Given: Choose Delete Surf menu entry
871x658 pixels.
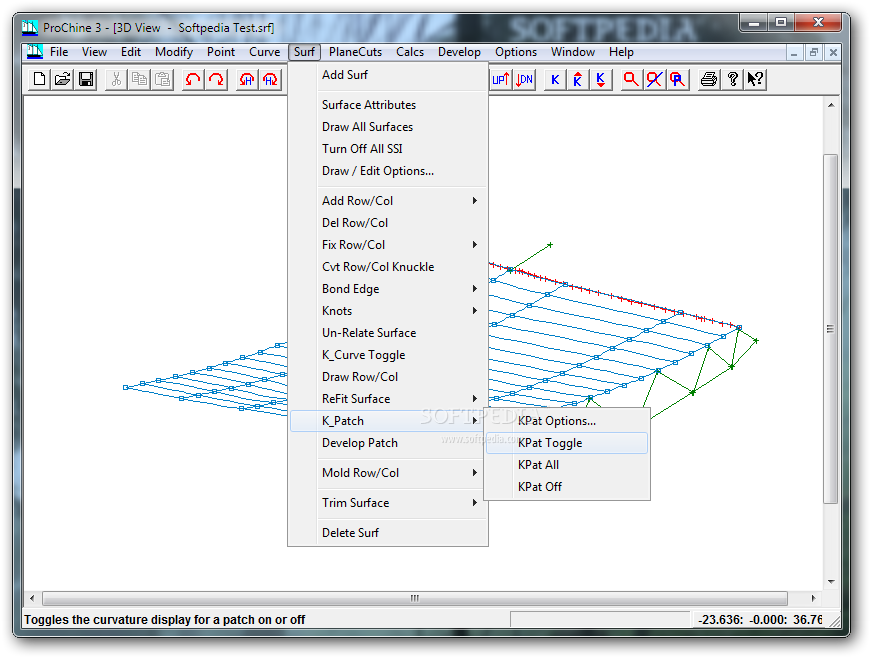Looking at the screenshot, I should pyautogui.click(x=388, y=533).
